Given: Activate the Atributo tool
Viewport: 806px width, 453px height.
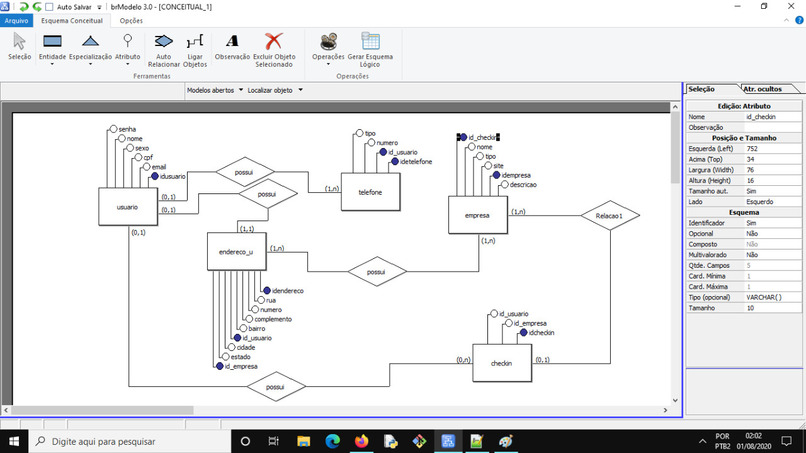Looking at the screenshot, I should (127, 46).
